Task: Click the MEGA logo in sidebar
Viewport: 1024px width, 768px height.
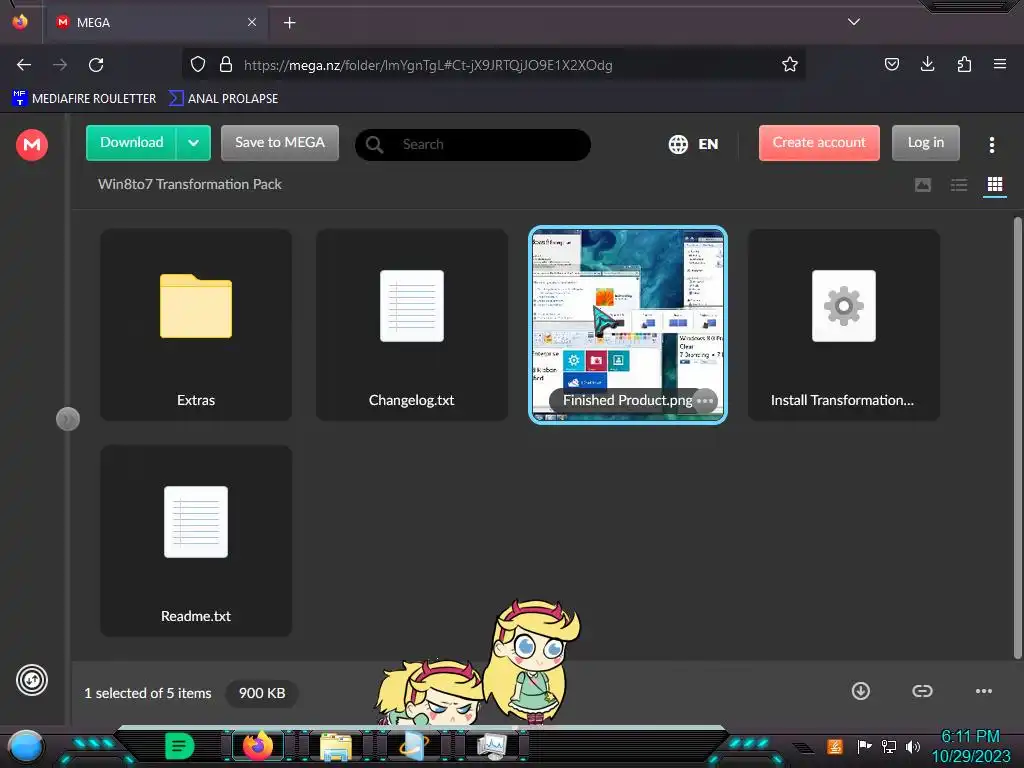Action: [x=31, y=144]
